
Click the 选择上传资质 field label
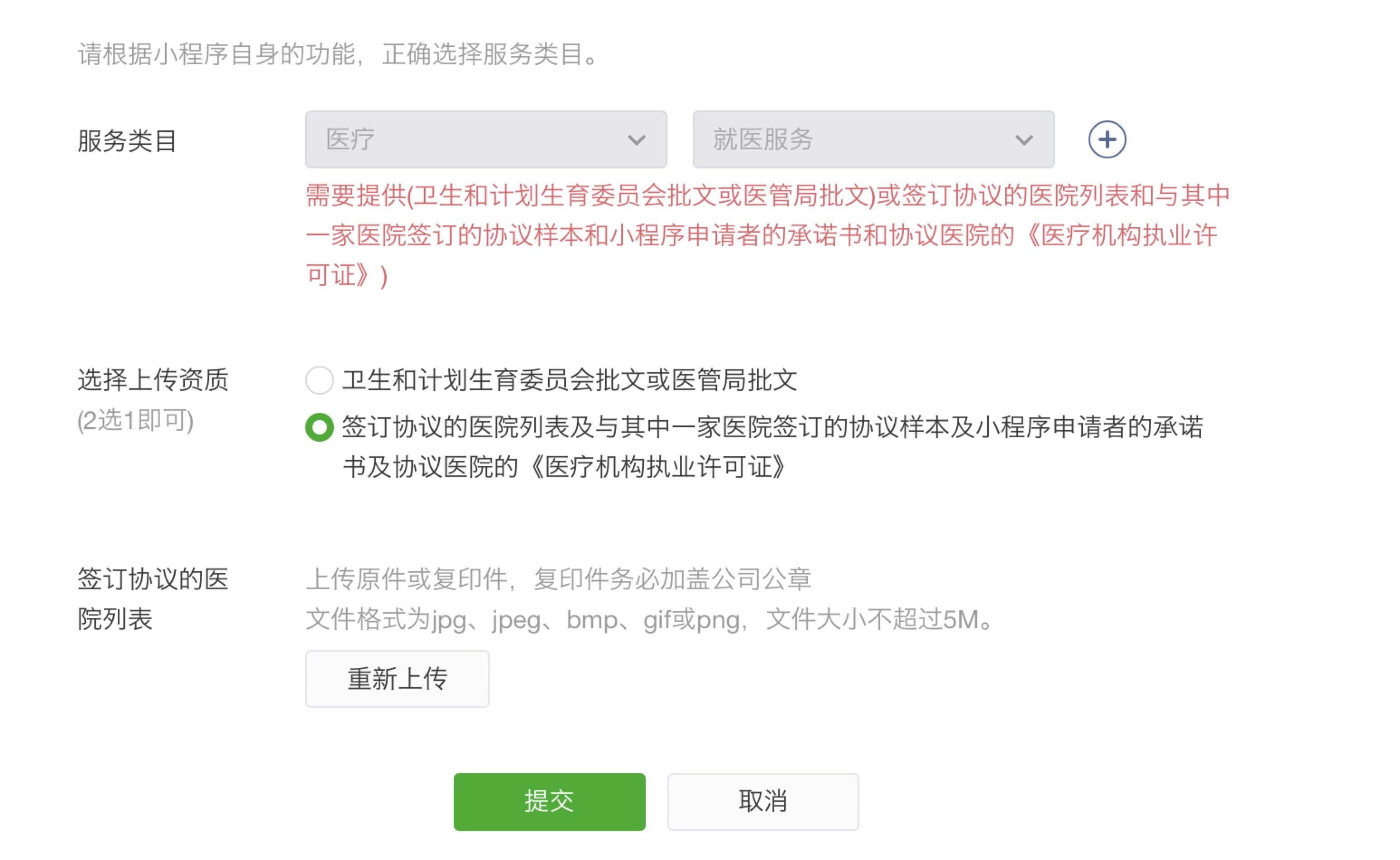pyautogui.click(x=153, y=380)
